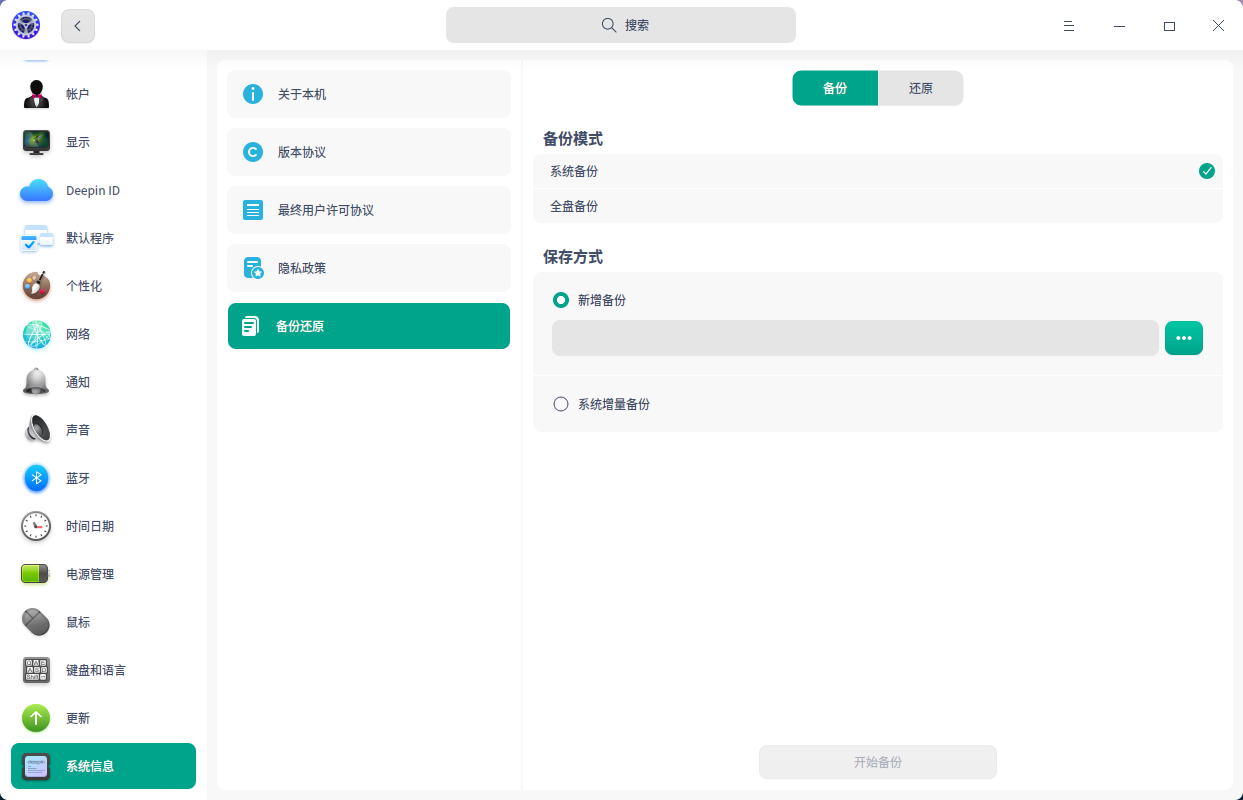Open the 隐私政策 entry
Screen dimensions: 1243x800
pyautogui.click(x=369, y=268)
